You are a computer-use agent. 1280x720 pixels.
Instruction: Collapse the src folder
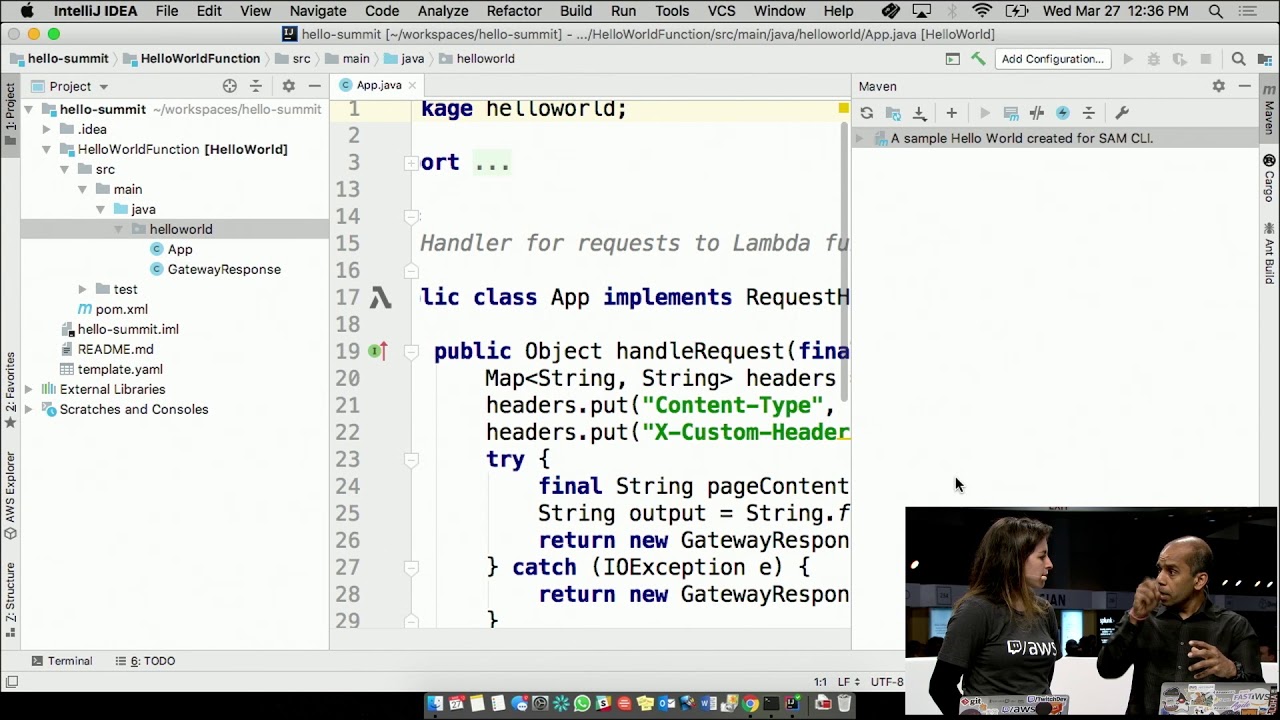click(x=64, y=169)
